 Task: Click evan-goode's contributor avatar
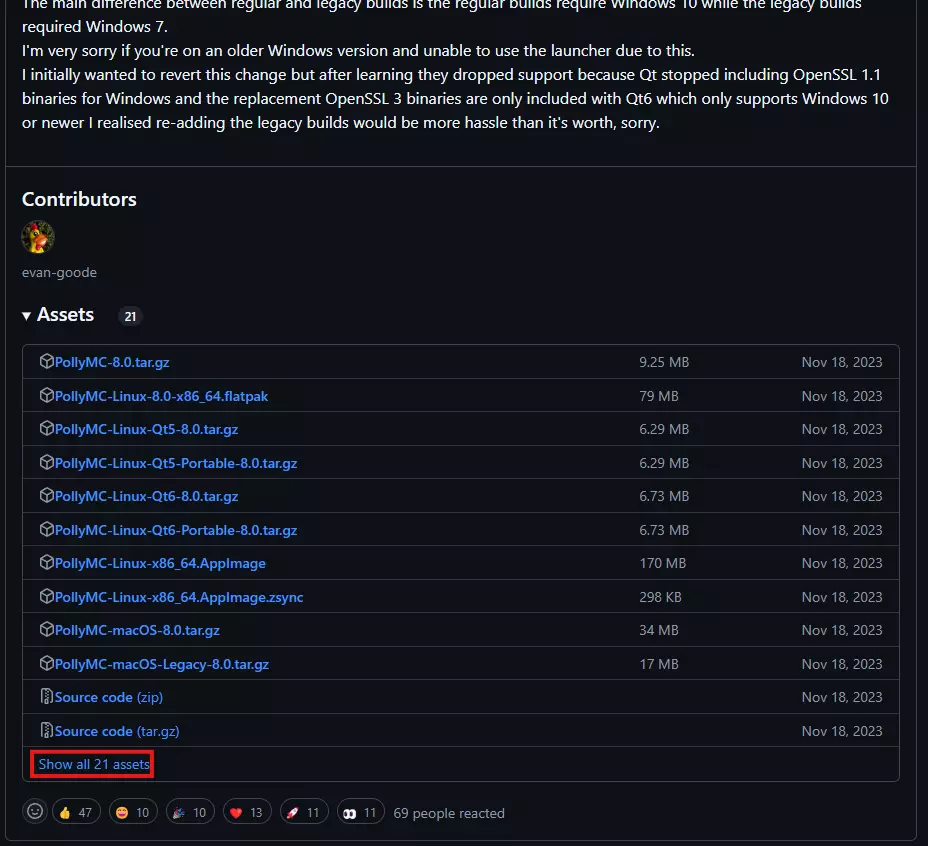38,238
